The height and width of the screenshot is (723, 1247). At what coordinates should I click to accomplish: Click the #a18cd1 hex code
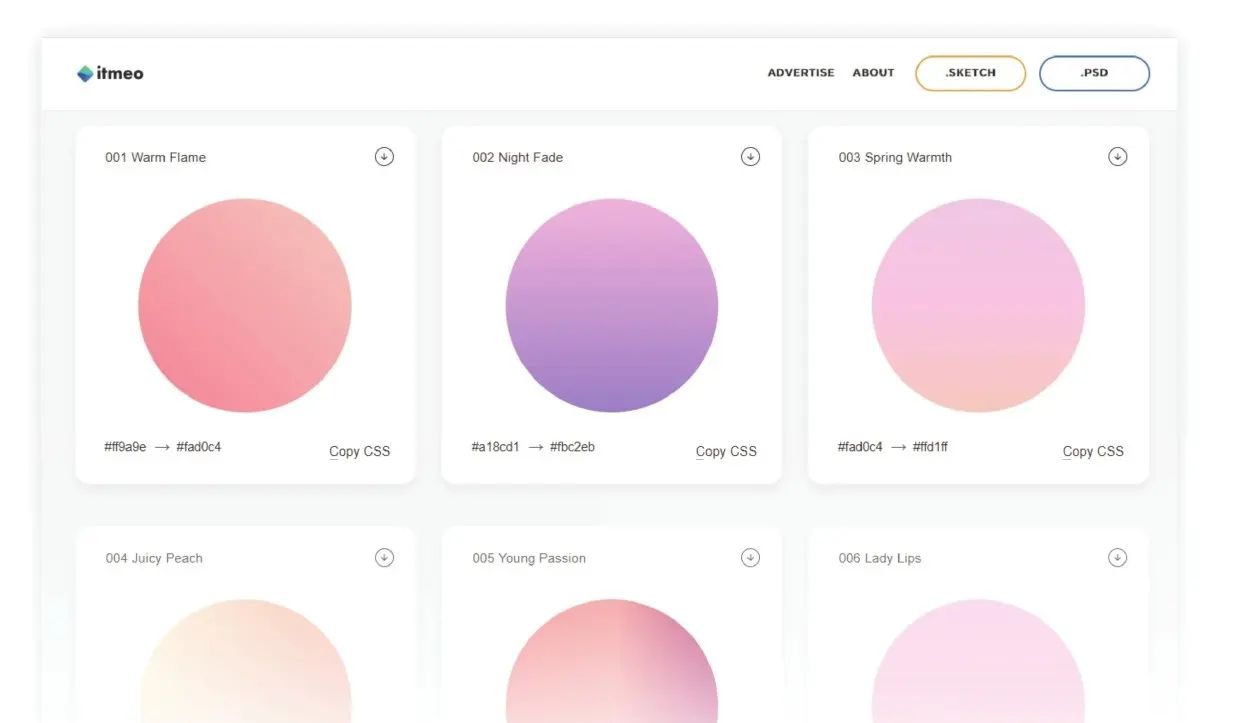(496, 447)
